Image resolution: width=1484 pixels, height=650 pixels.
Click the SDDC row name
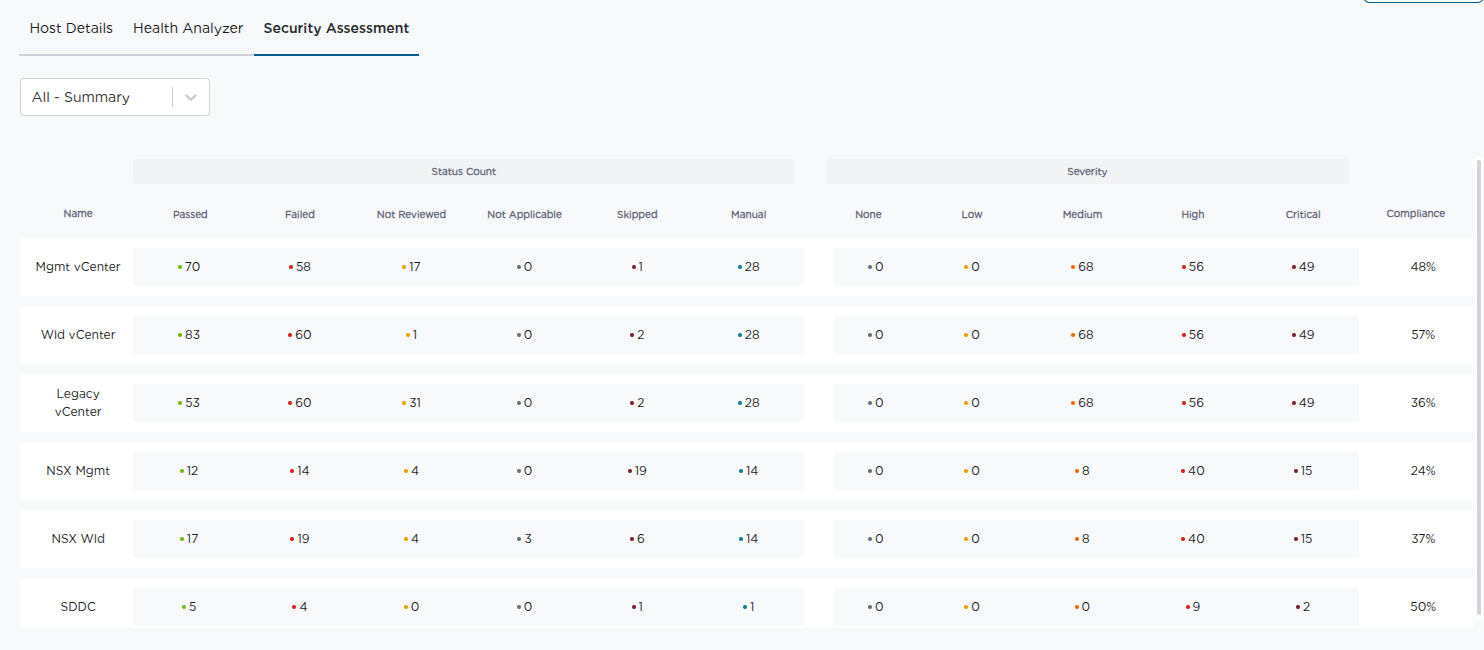pos(78,607)
